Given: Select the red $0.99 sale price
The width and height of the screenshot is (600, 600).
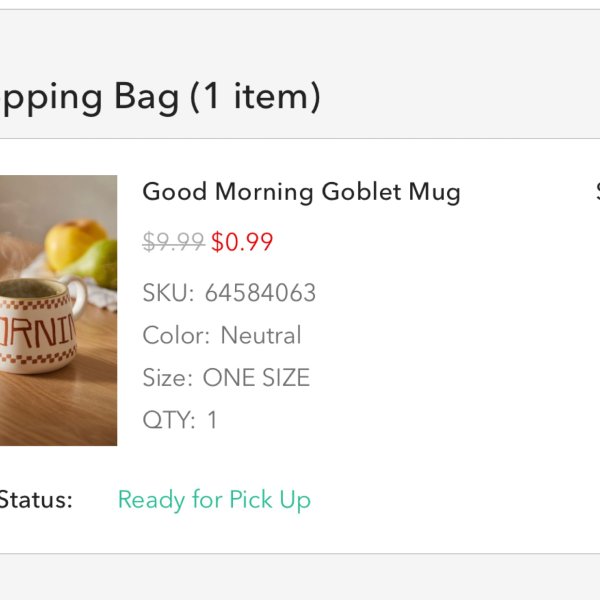Looking at the screenshot, I should tap(242, 242).
